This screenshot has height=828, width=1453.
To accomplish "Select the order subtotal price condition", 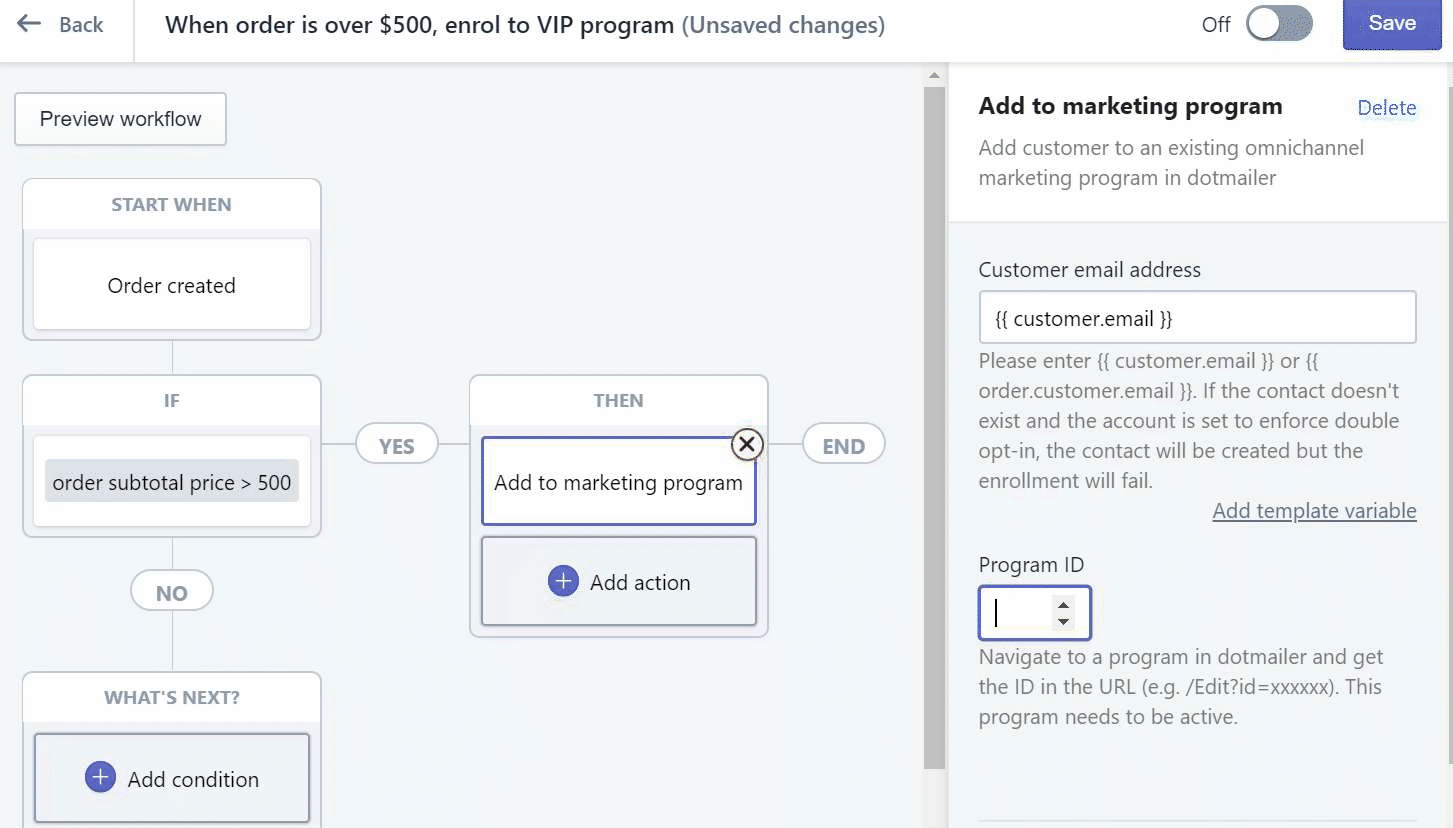I will tap(172, 483).
